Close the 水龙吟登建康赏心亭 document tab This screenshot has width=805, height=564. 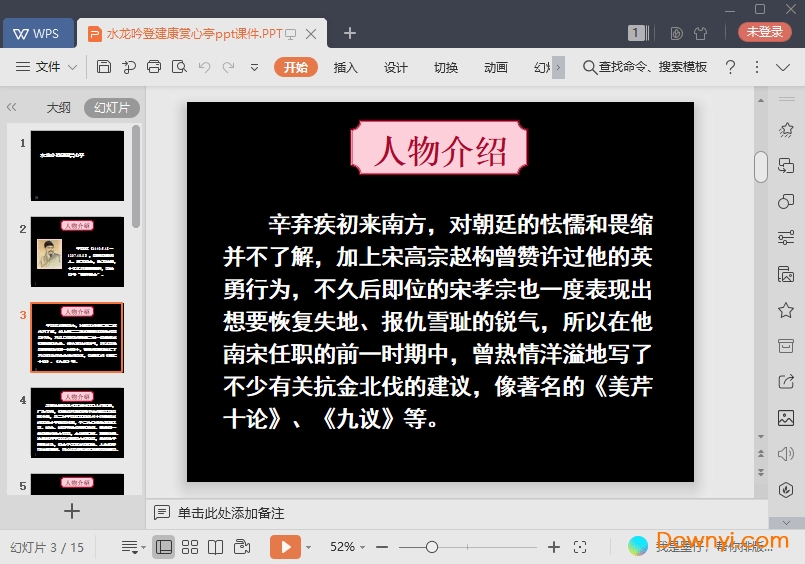tap(311, 34)
